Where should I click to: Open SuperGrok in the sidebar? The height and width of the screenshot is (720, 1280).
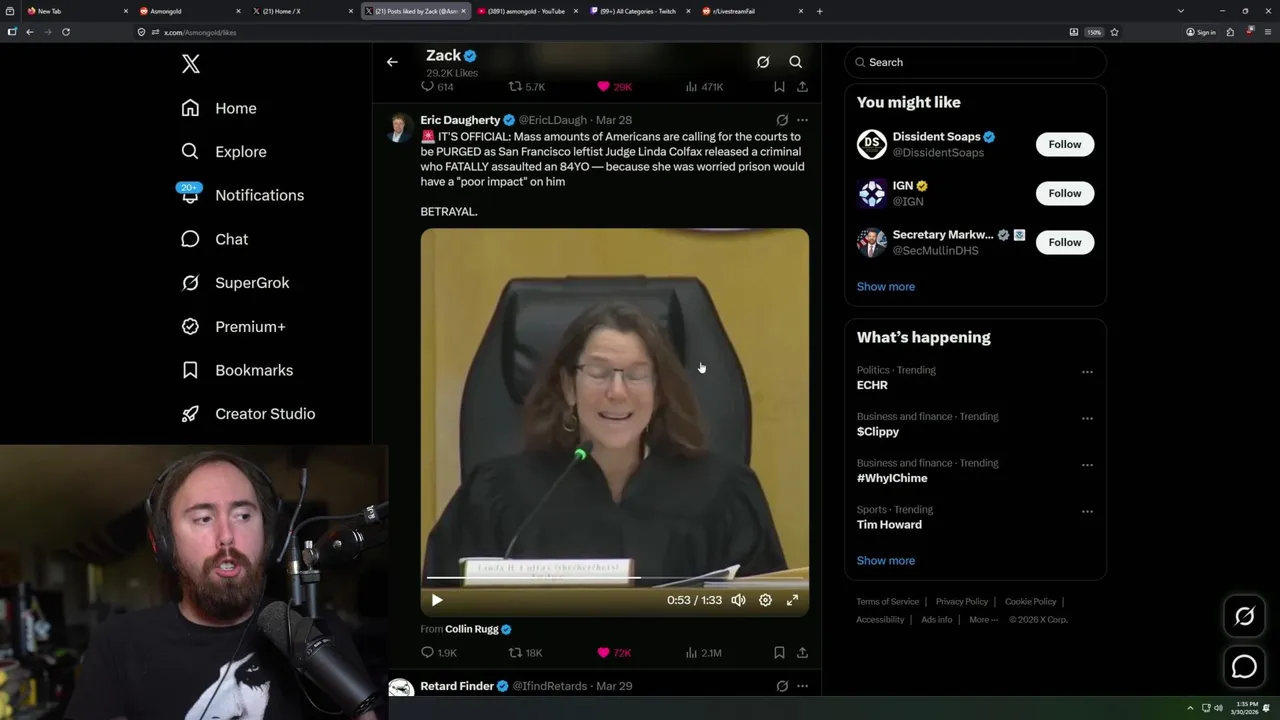235,283
